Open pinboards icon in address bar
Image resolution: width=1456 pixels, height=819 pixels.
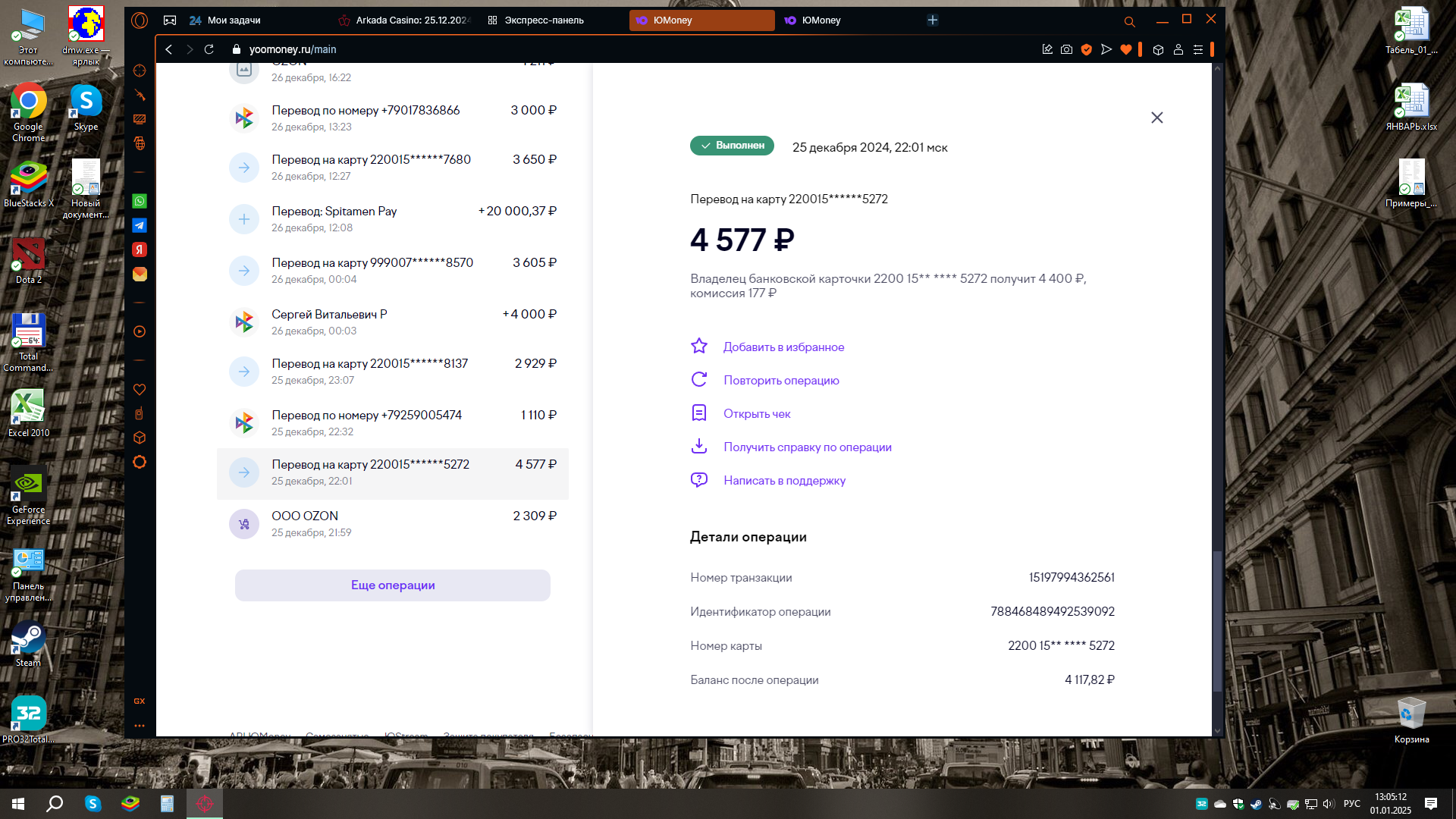[1047, 49]
